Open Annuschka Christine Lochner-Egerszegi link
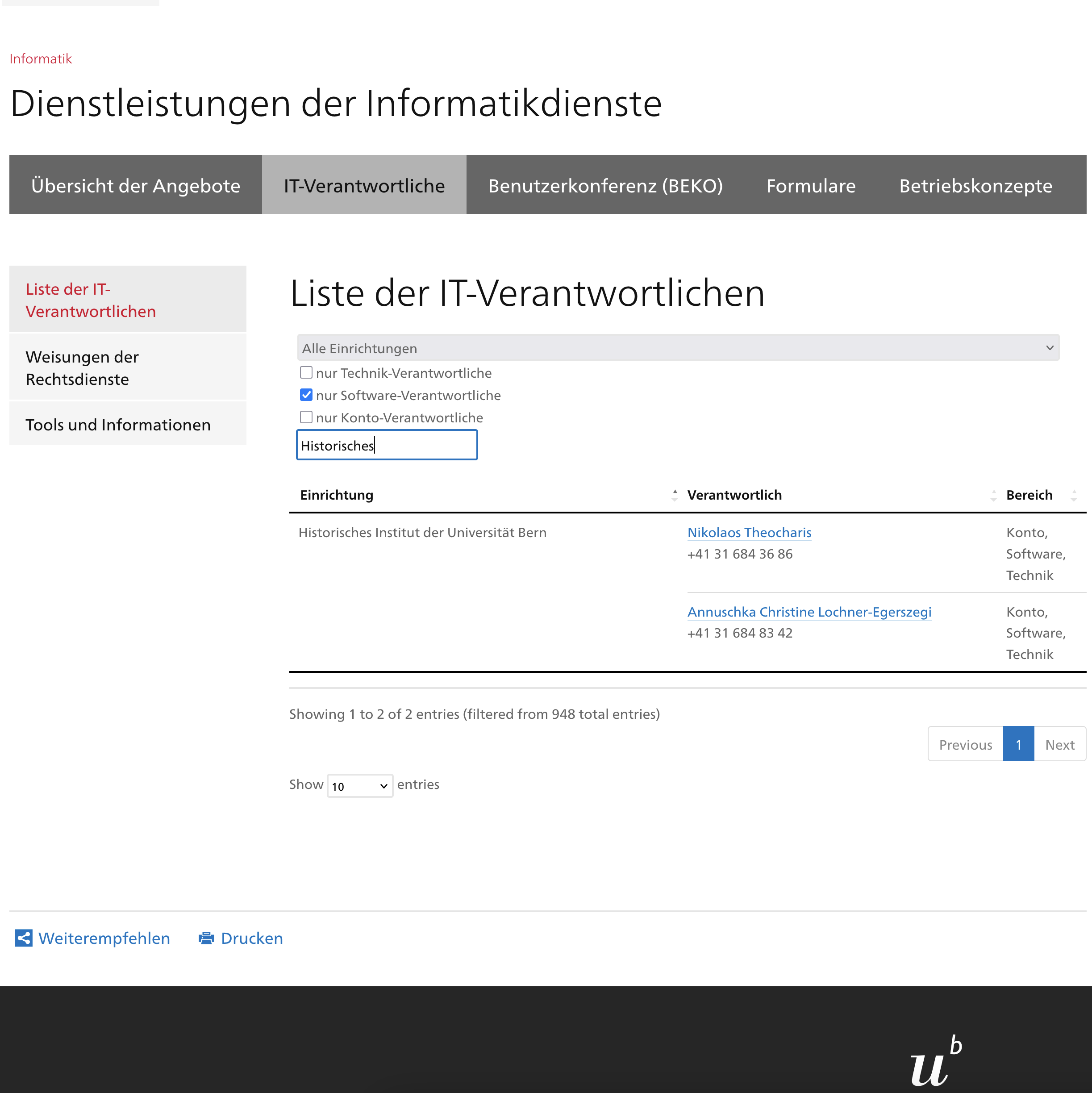The image size is (1092, 1093). 809,612
